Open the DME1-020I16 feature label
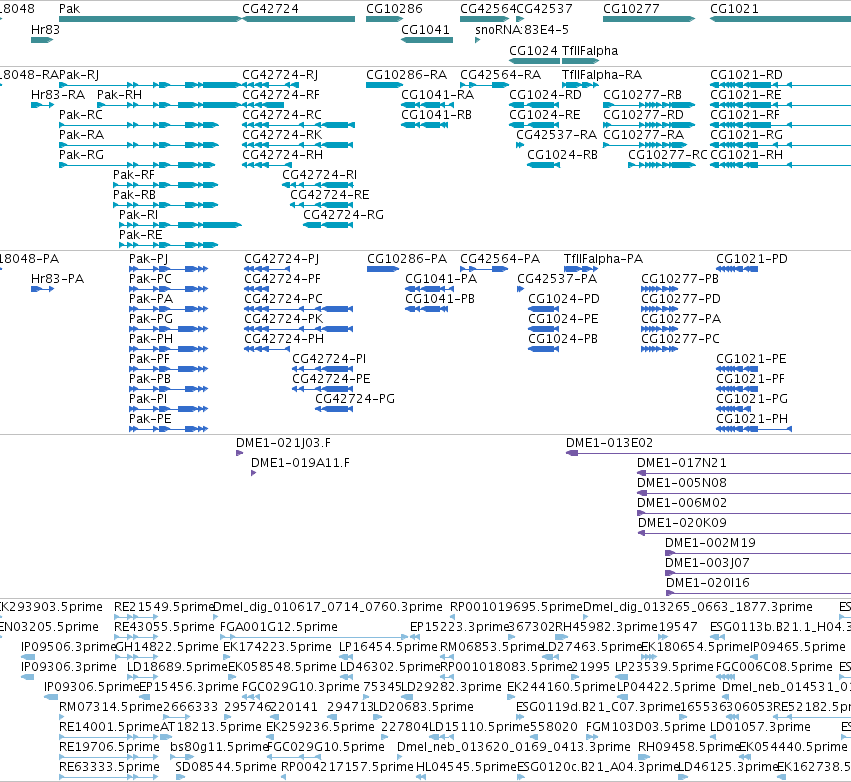851x782 pixels. pos(707,583)
